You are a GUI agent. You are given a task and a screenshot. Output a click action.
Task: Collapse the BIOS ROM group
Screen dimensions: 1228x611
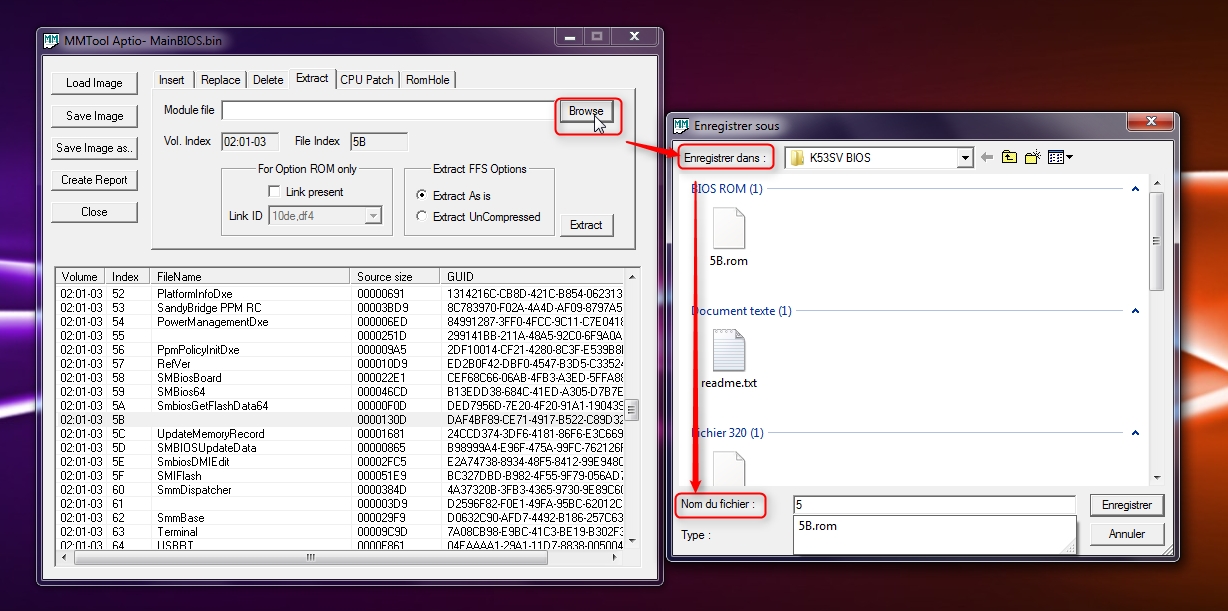[1135, 188]
